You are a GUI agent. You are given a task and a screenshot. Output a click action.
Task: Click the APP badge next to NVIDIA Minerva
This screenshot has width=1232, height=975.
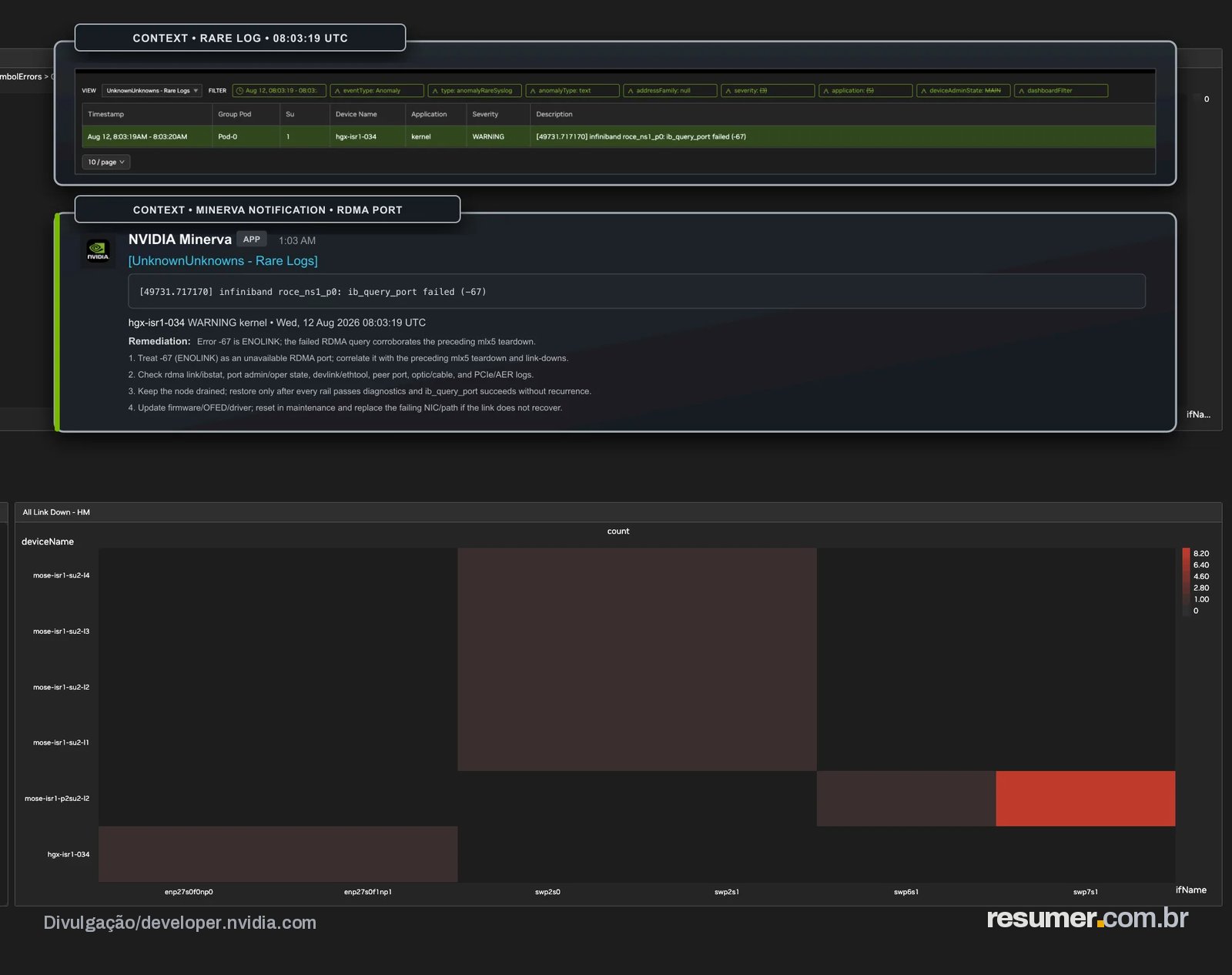tap(251, 240)
